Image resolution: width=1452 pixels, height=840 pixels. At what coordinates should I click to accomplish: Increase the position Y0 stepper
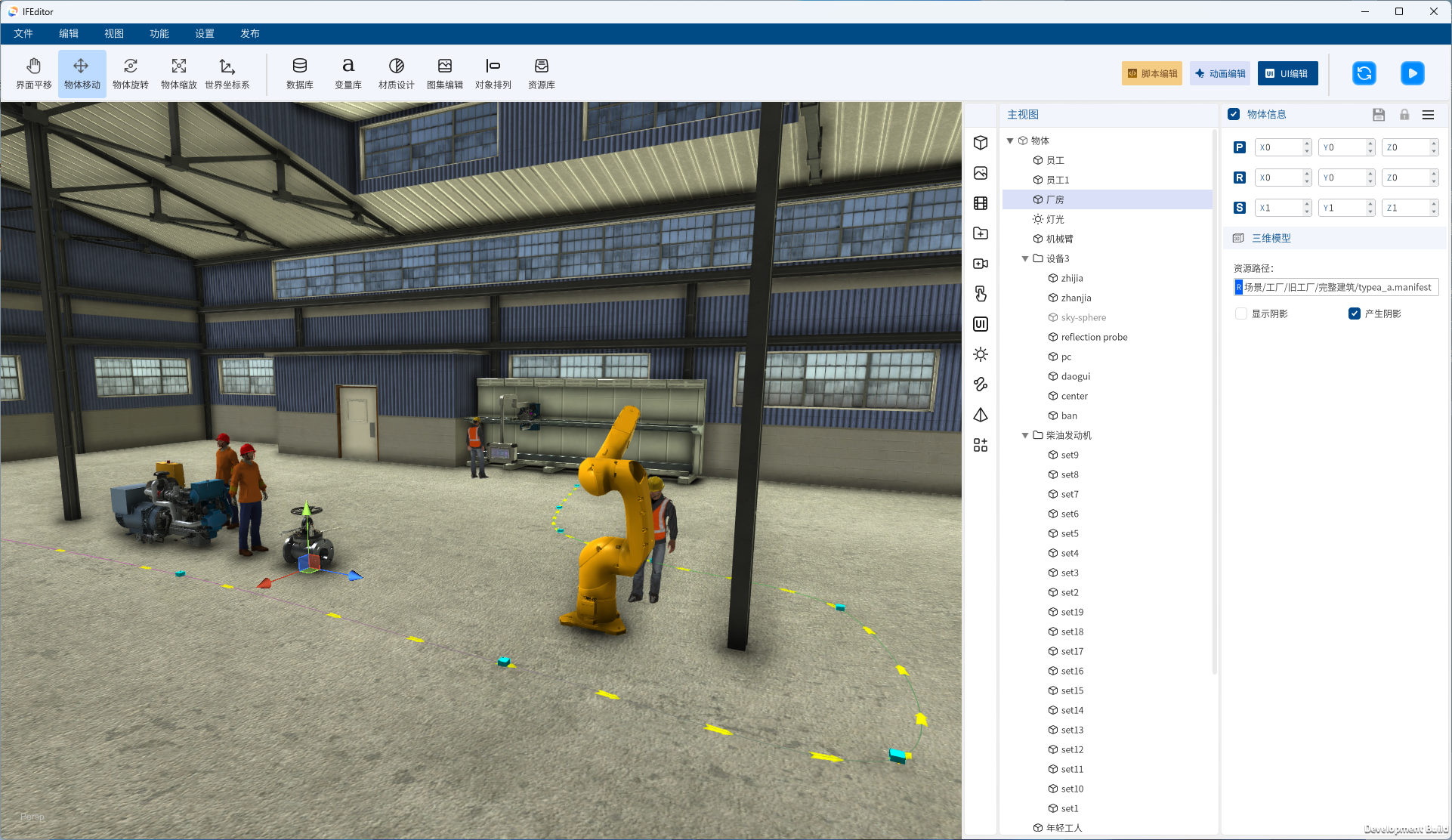click(x=1370, y=144)
